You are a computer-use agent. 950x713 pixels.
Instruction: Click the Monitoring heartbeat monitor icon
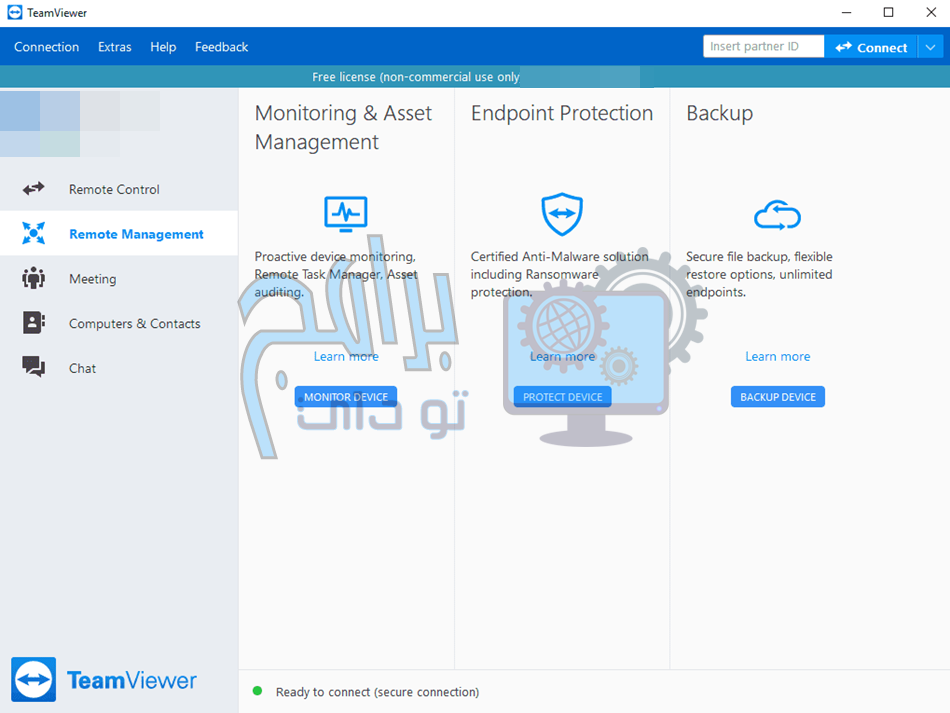pos(346,214)
